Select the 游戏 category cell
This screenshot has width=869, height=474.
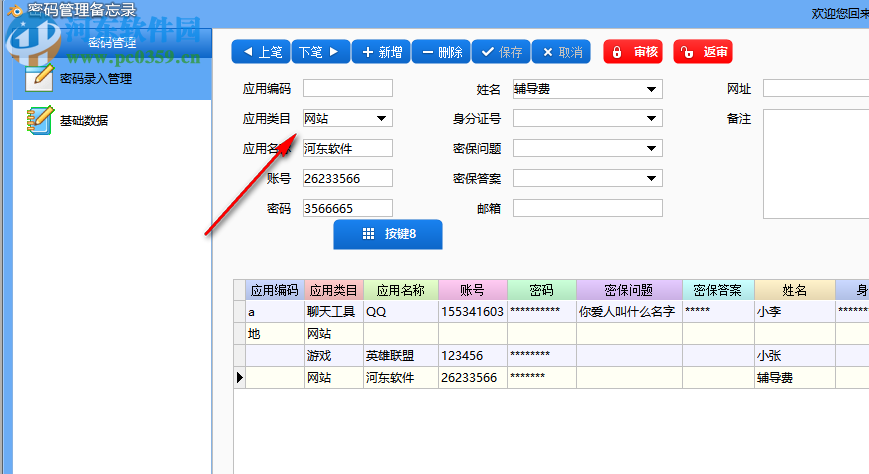(334, 355)
